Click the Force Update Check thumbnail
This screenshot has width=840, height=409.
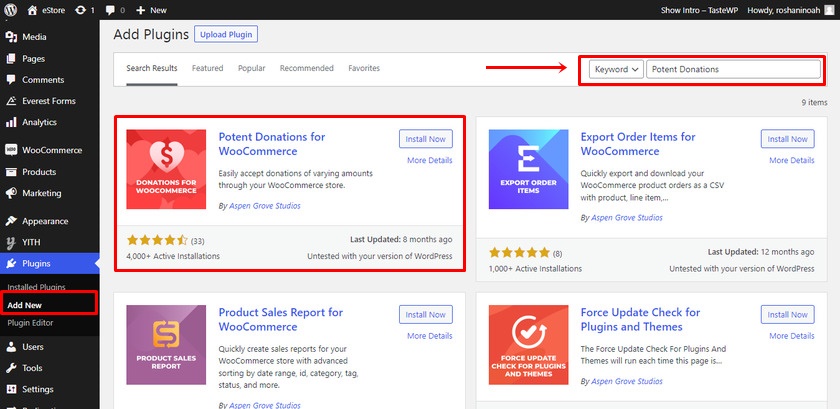tap(528, 345)
